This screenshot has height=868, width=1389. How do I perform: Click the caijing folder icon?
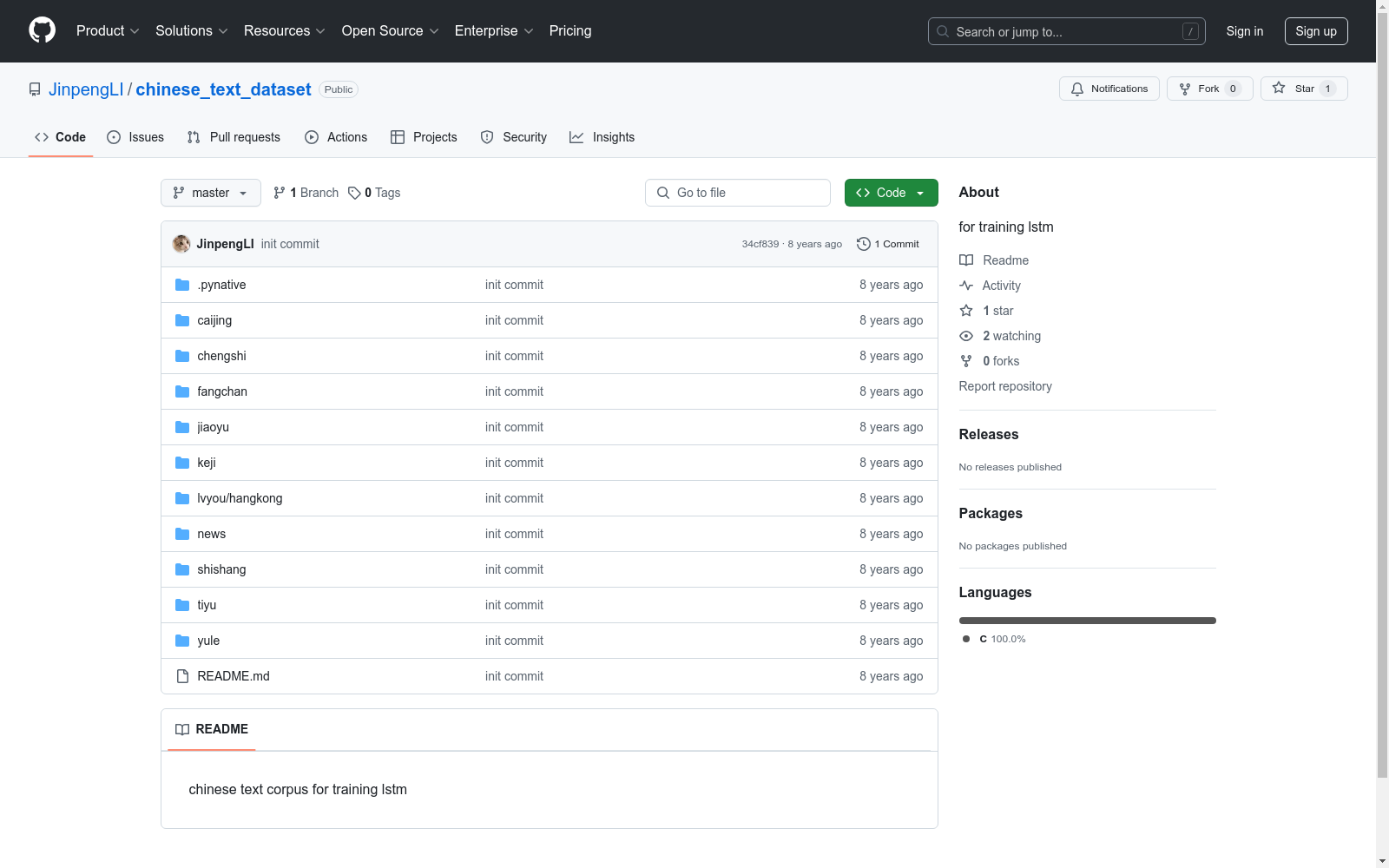pos(182,320)
